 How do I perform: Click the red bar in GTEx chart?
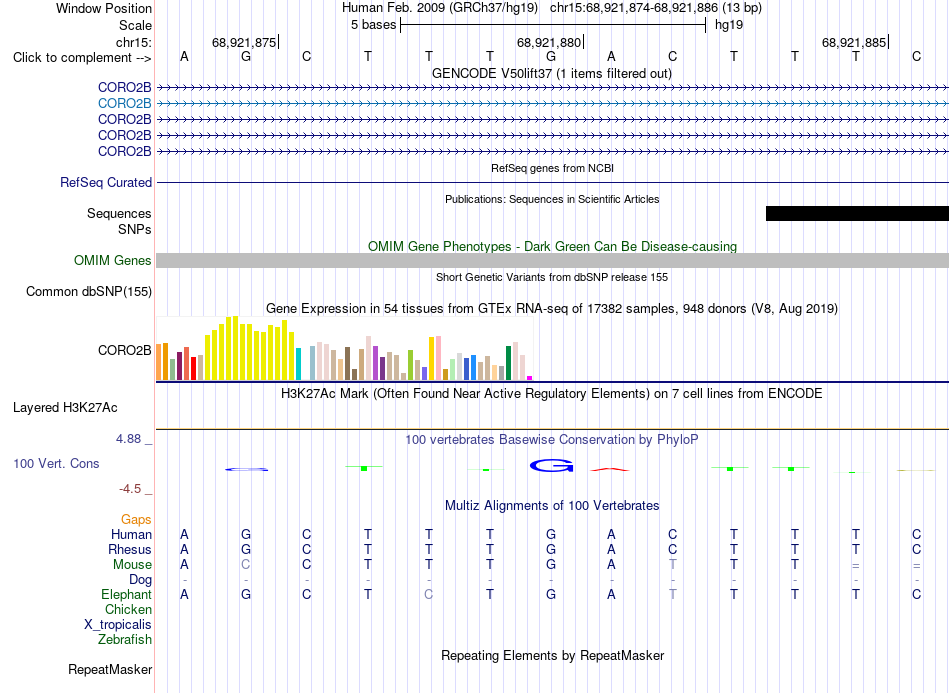click(x=193, y=368)
